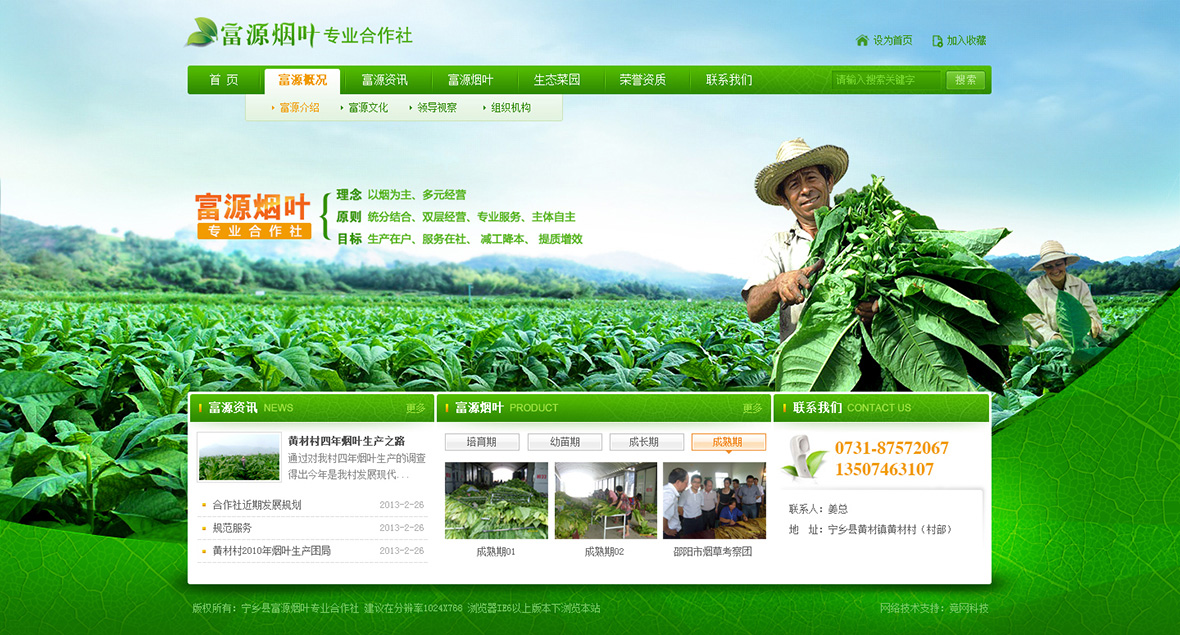The height and width of the screenshot is (635, 1180).
Task: Open news item 合作社近期发展规划
Action: (x=257, y=505)
